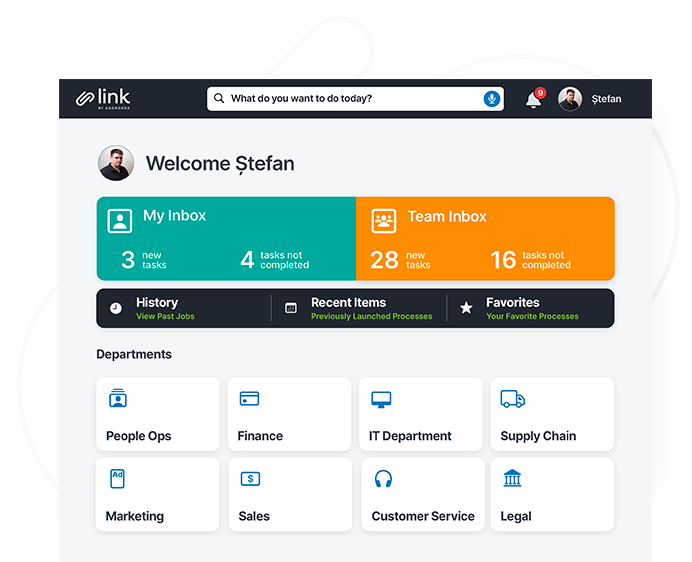The height and width of the screenshot is (562, 692).
Task: Open the My Inbox panel
Action: [x=226, y=238]
